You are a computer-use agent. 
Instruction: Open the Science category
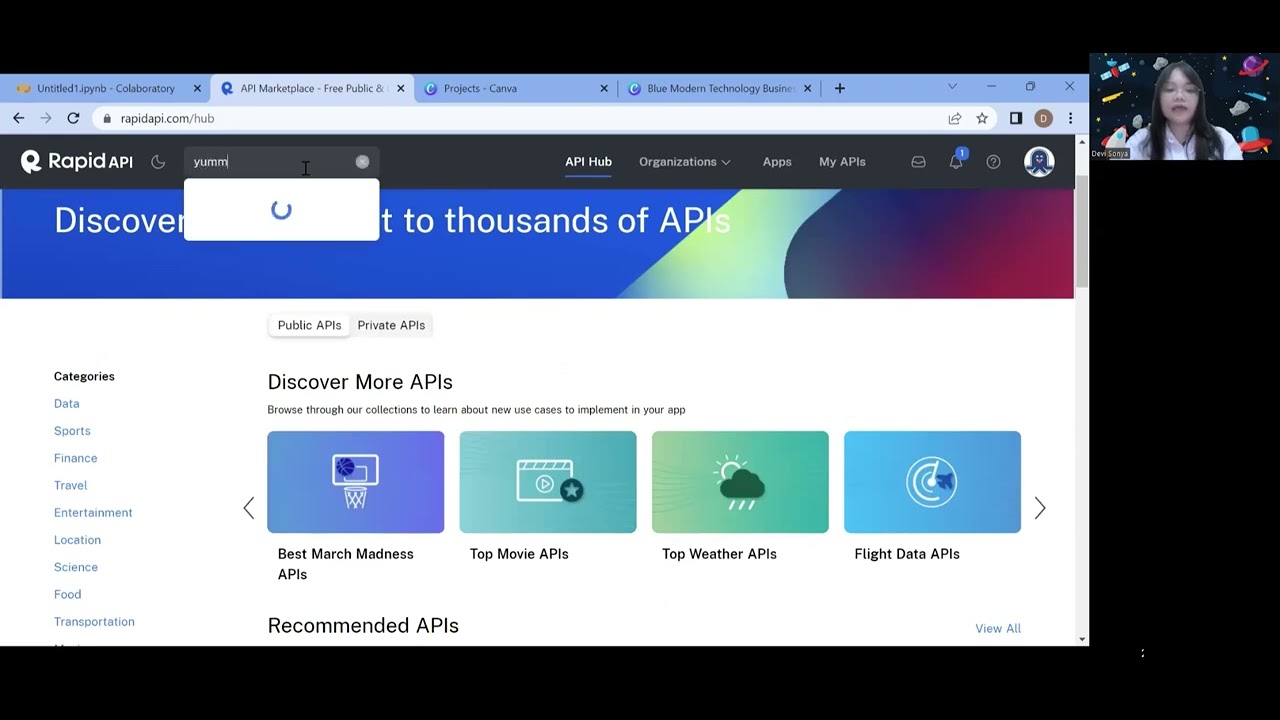click(76, 567)
